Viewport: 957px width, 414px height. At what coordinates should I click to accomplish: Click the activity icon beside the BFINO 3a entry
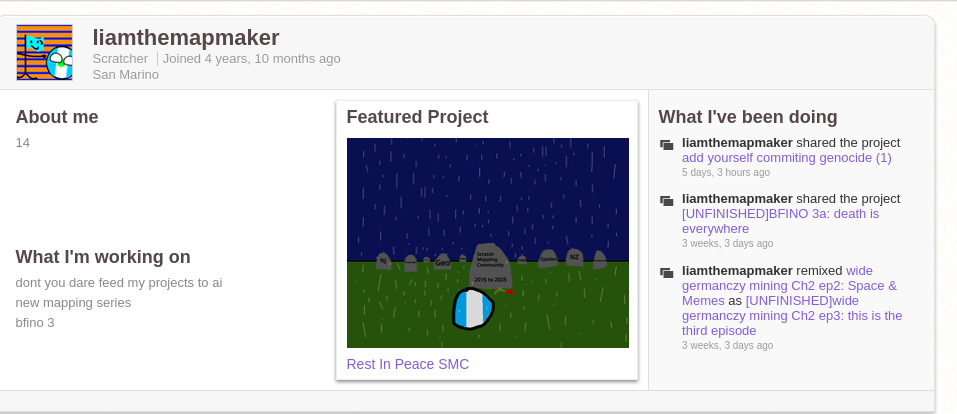(x=667, y=201)
